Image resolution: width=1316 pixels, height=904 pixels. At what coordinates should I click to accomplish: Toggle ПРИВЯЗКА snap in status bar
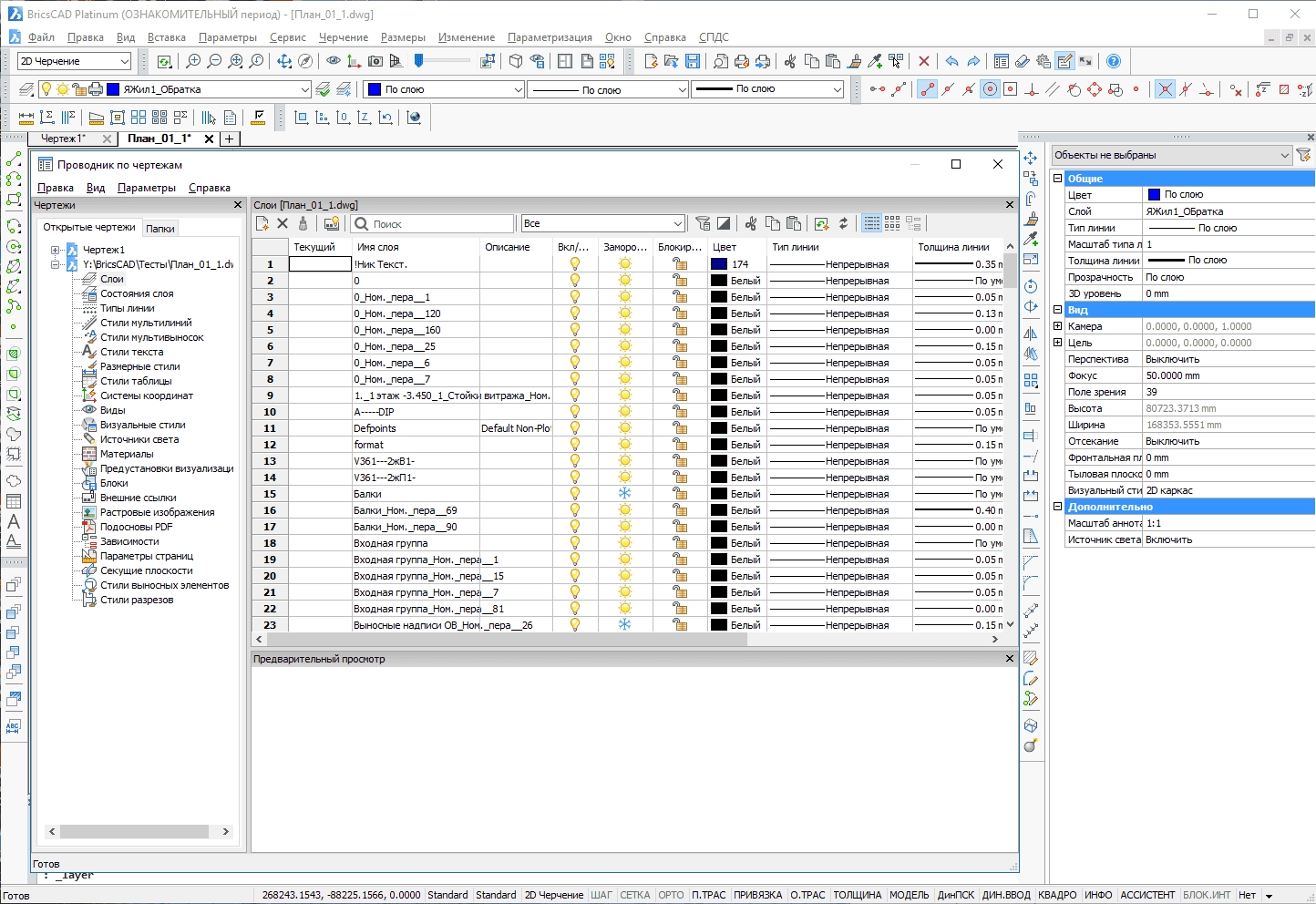pos(758,895)
